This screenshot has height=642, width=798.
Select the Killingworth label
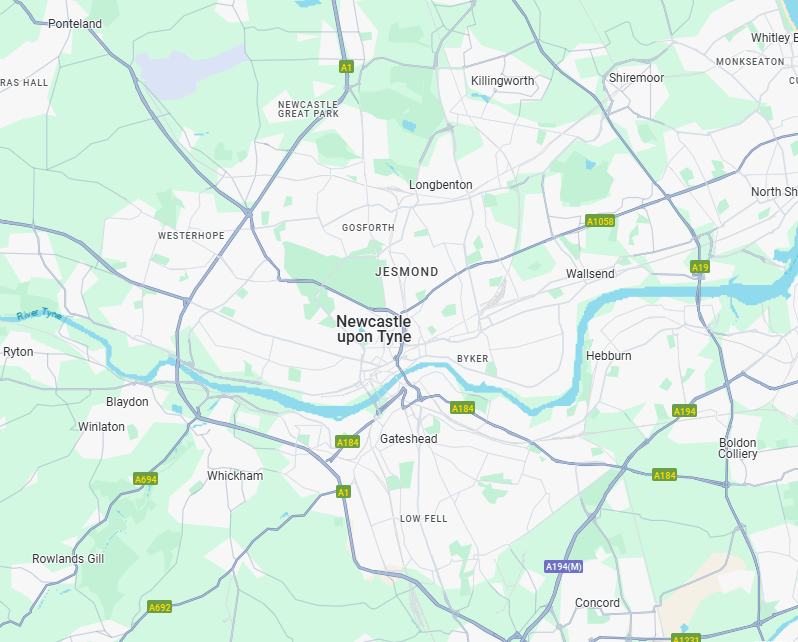503,81
